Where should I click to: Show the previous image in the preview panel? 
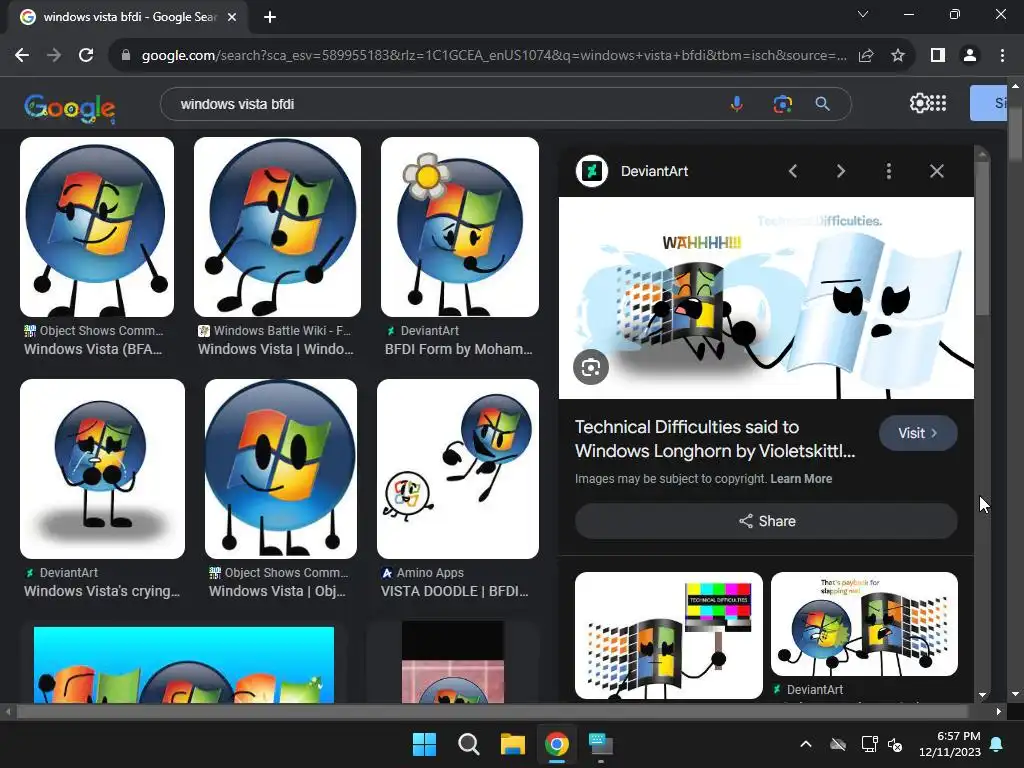tap(793, 171)
